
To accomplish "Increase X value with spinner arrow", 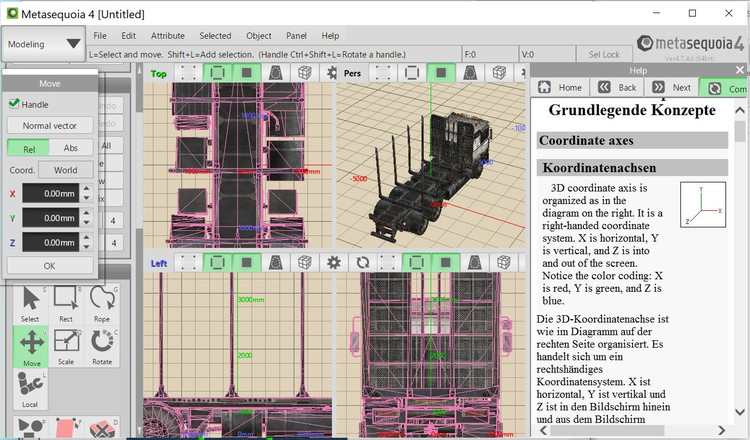I will pyautogui.click(x=87, y=190).
